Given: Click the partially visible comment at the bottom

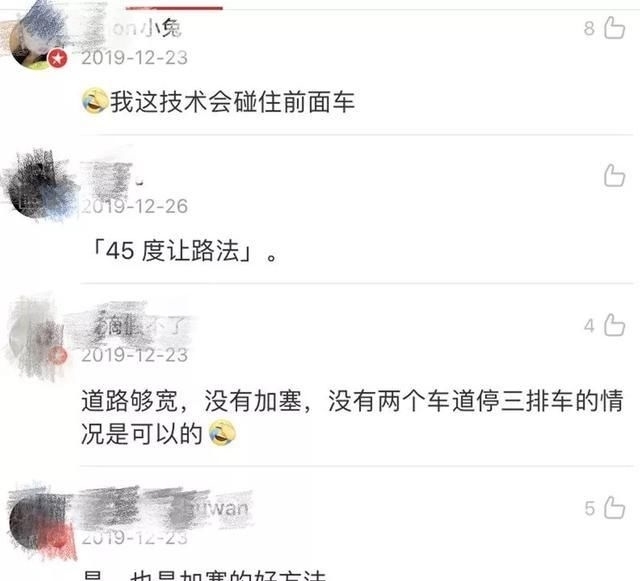Looking at the screenshot, I should pyautogui.click(x=204, y=575).
